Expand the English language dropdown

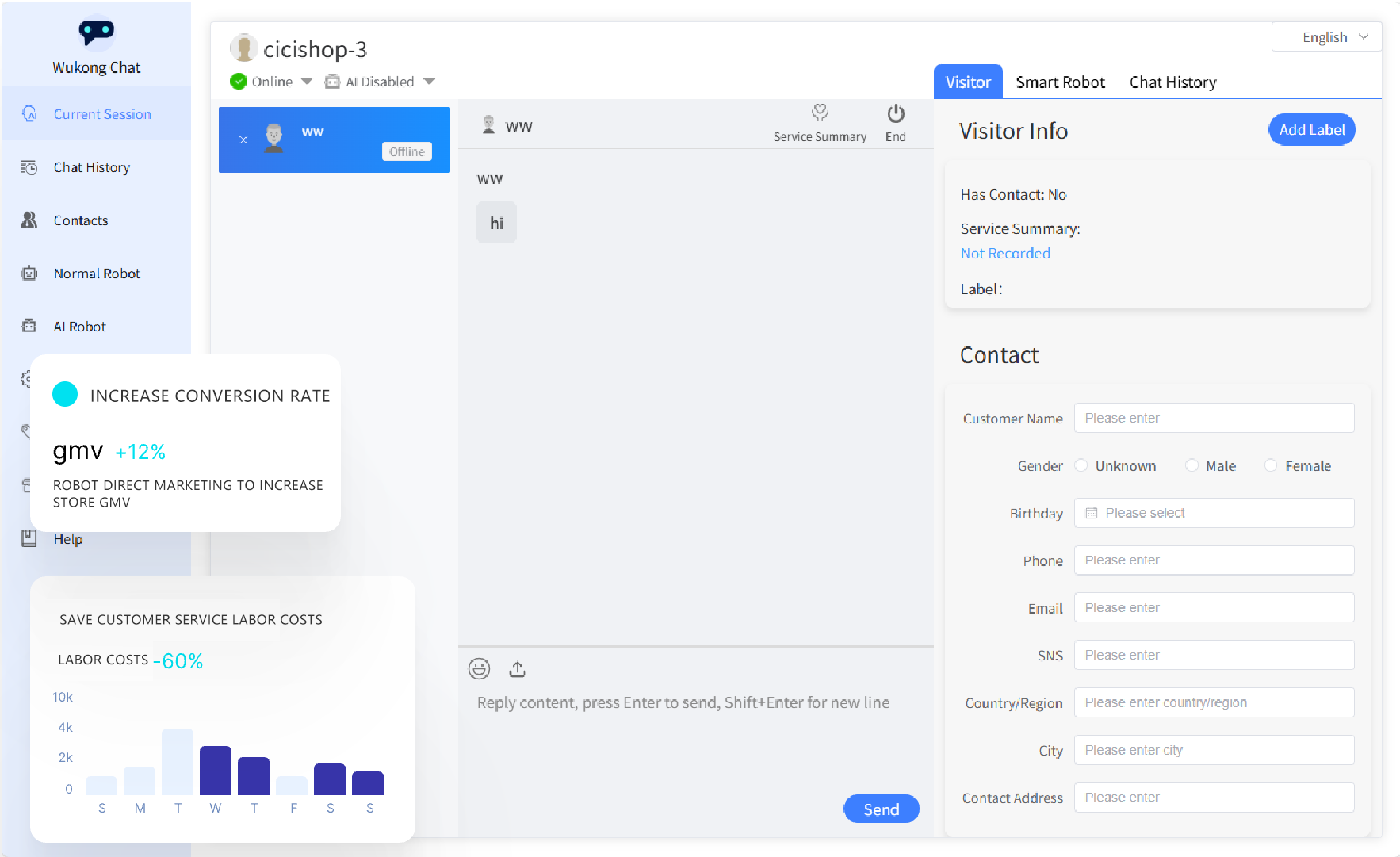[x=1326, y=36]
